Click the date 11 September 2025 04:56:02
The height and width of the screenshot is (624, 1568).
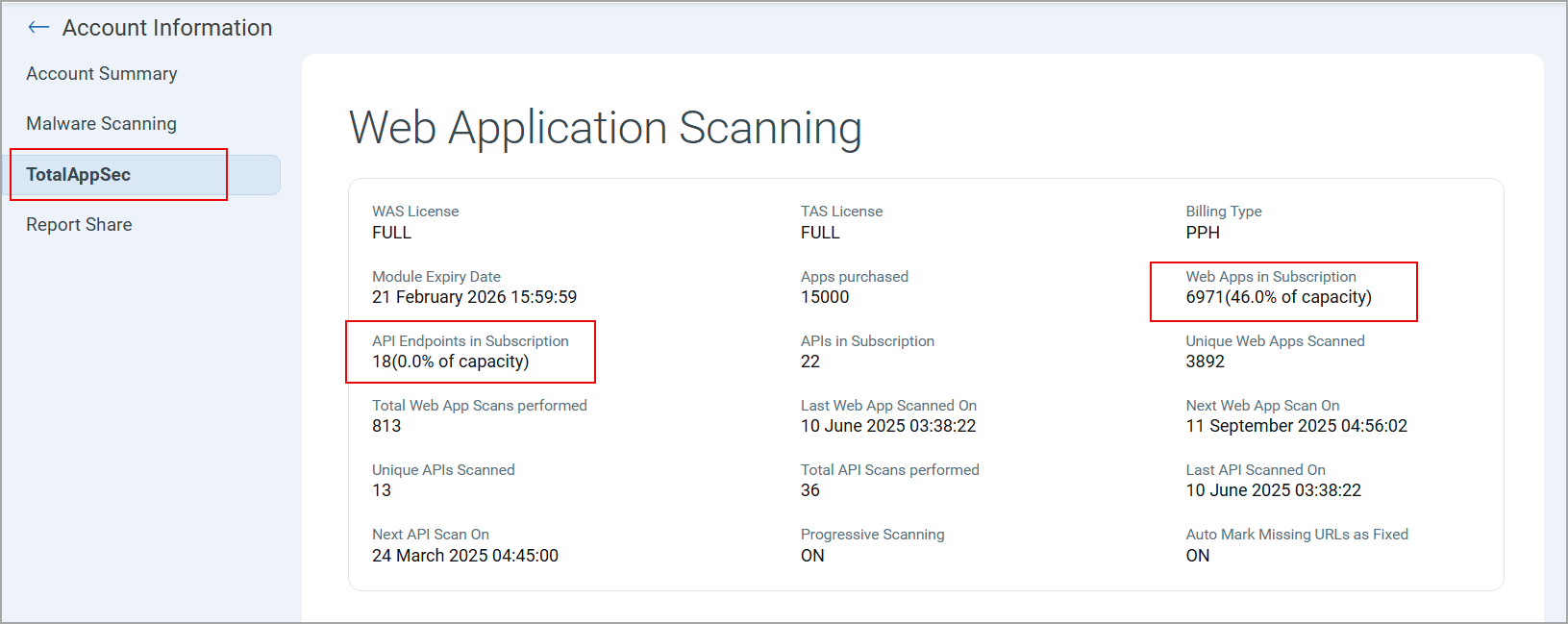1296,426
